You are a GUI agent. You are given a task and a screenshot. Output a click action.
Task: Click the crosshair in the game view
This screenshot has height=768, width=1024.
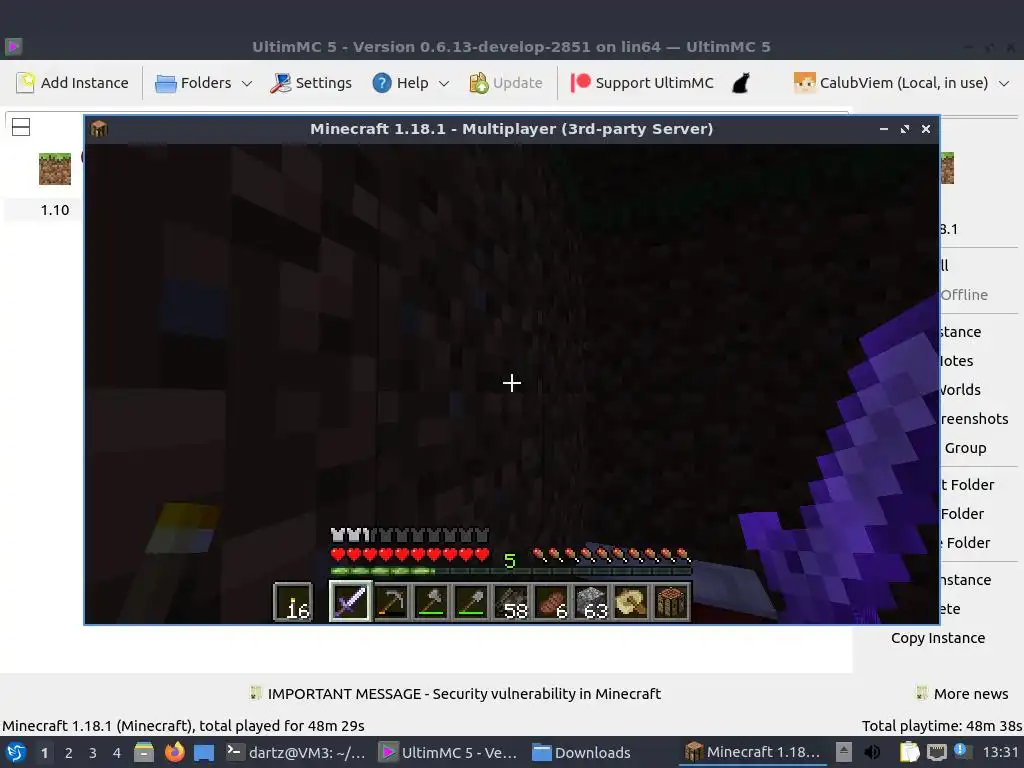pyautogui.click(x=512, y=383)
